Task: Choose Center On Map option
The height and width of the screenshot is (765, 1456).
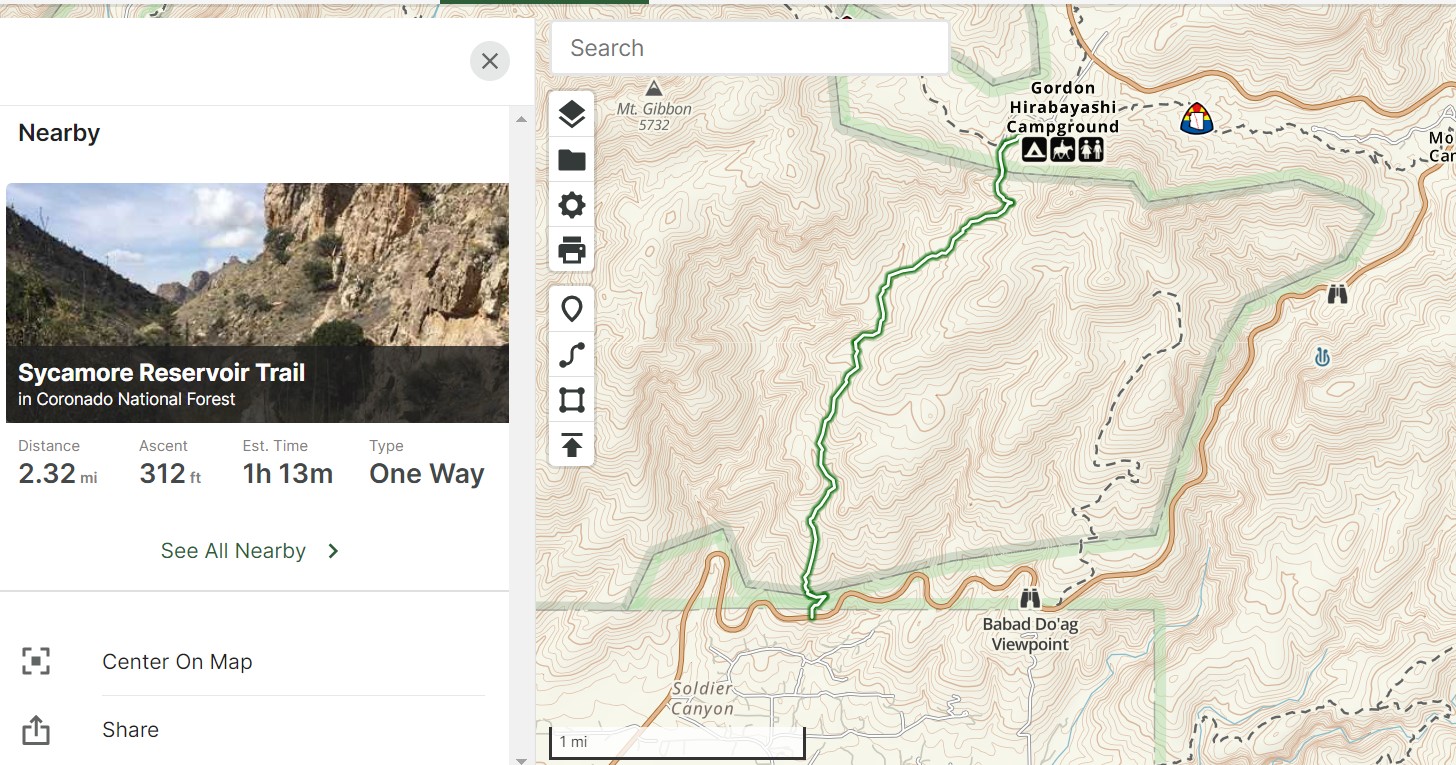Action: click(177, 662)
